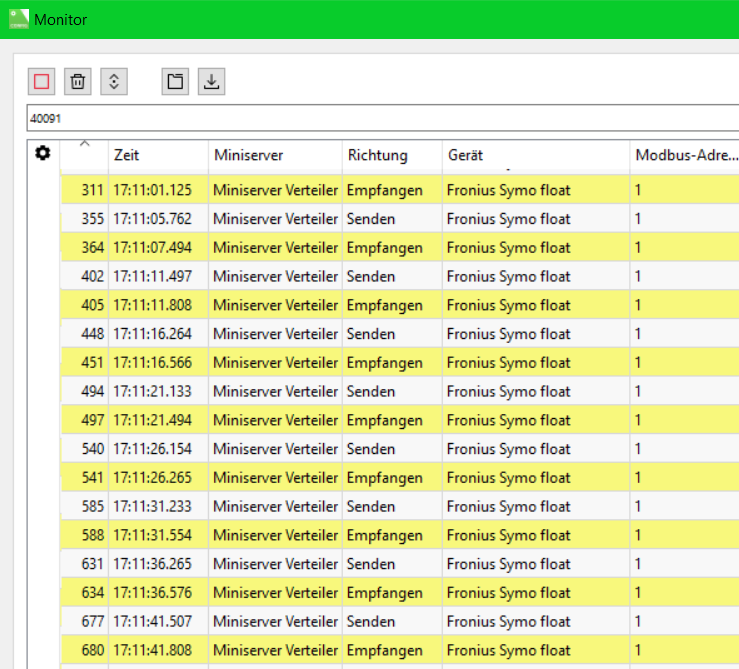Select Miniserver Verteiler cell in row 494
Viewport: 739px width, 669px height.
275,391
